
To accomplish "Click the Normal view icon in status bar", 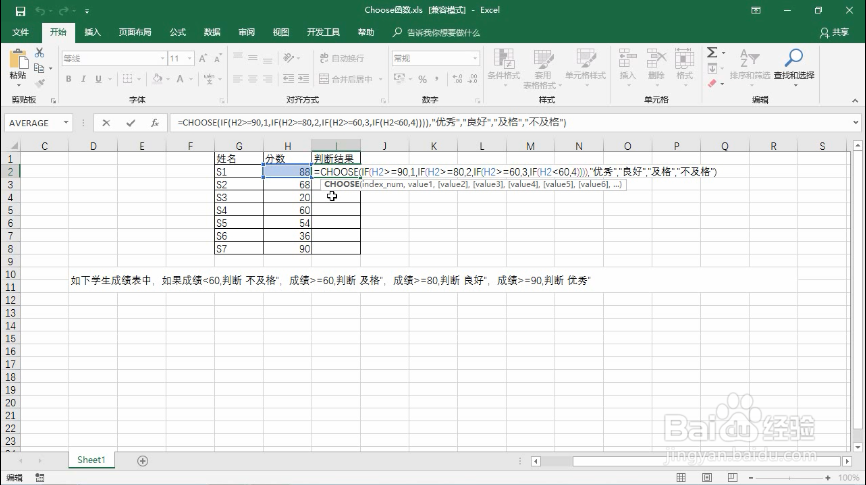I will pos(681,477).
